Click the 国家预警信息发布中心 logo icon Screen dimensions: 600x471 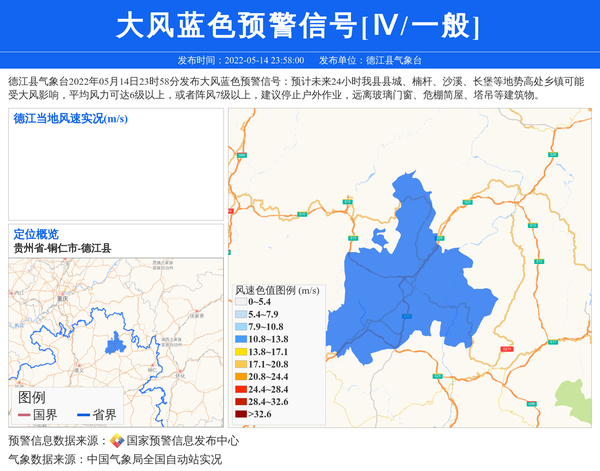click(117, 441)
